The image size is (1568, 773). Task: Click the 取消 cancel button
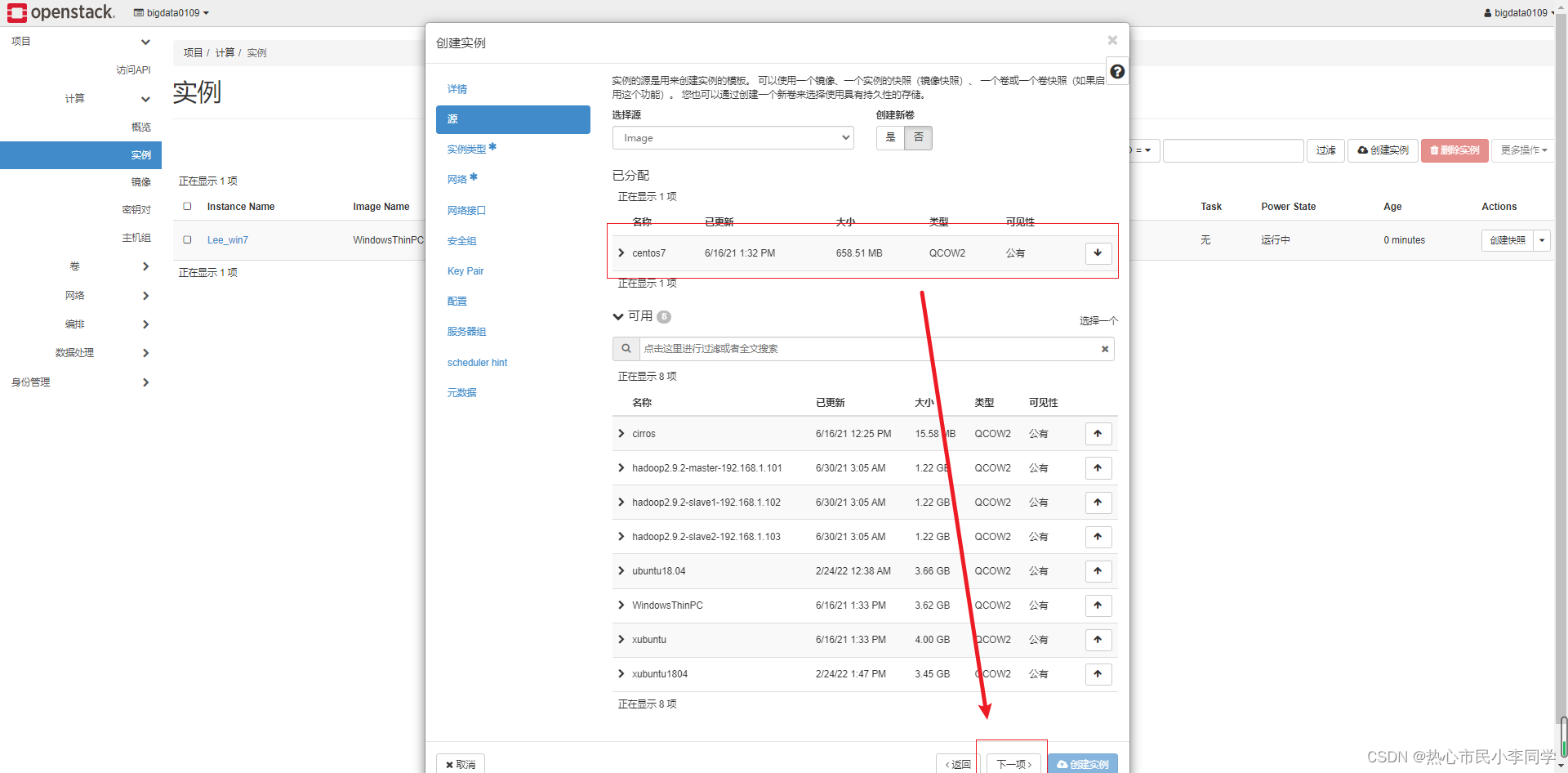click(461, 764)
